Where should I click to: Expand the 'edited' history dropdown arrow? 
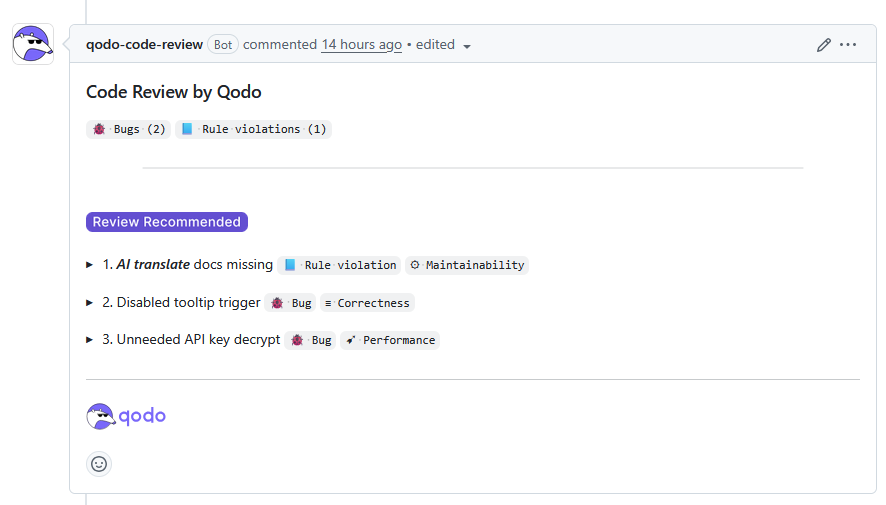tap(467, 46)
